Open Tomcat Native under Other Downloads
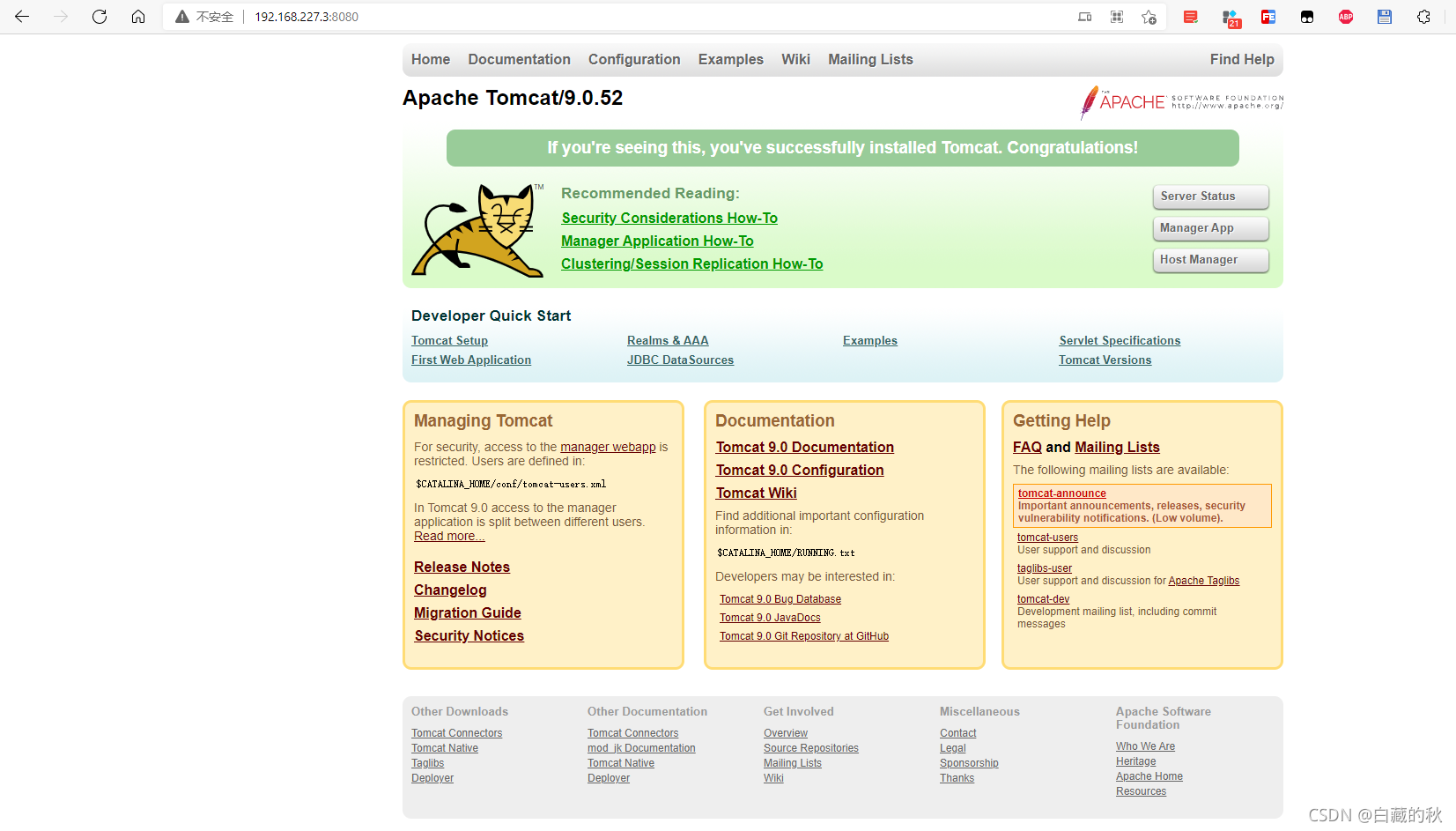The width and height of the screenshot is (1456, 831). coord(445,748)
